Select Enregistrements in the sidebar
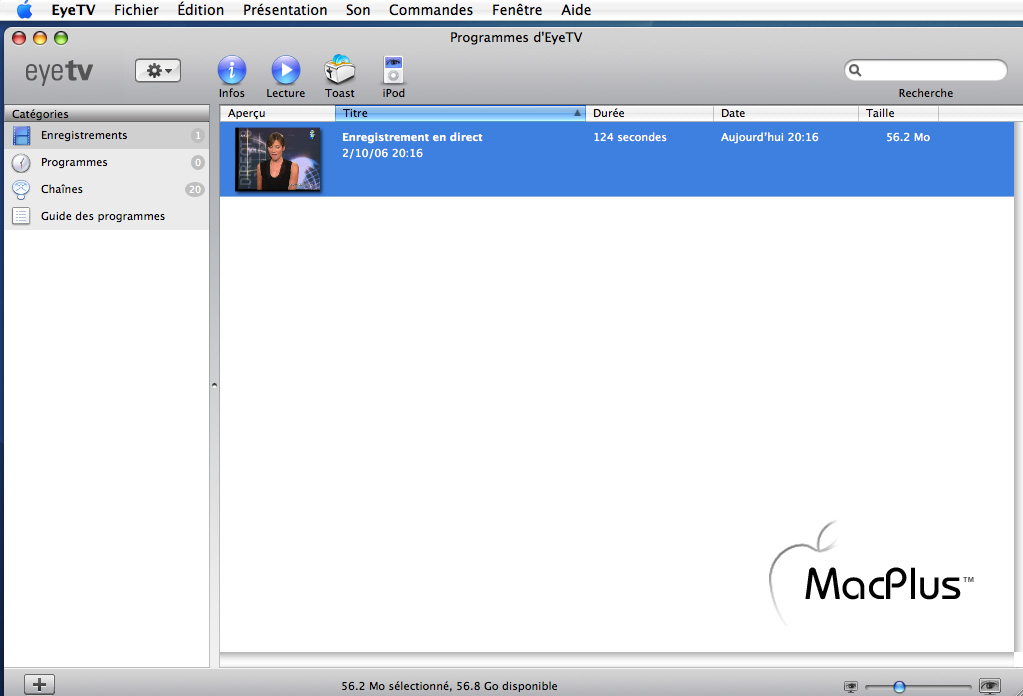Image resolution: width=1023 pixels, height=696 pixels. [107, 136]
